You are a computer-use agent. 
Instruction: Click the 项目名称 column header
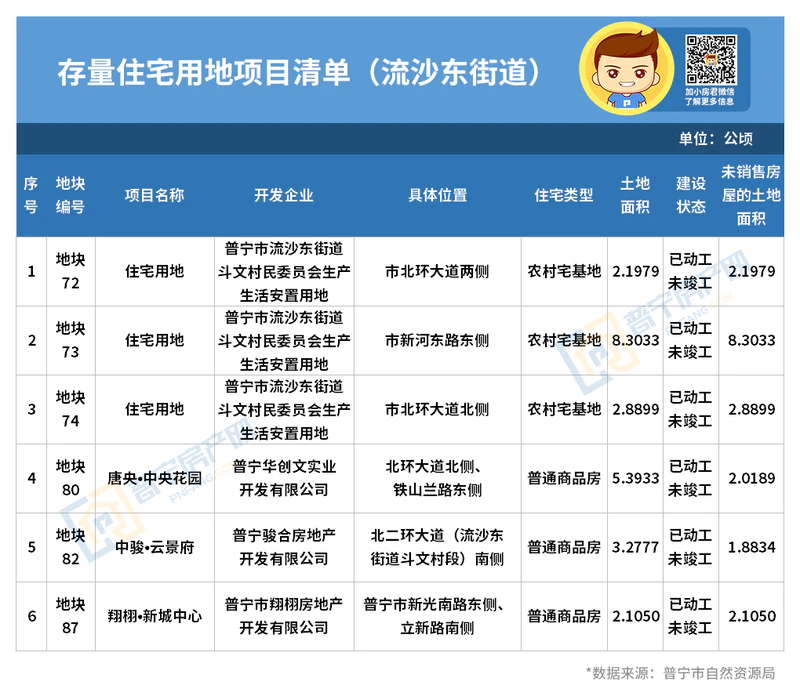pyautogui.click(x=154, y=195)
